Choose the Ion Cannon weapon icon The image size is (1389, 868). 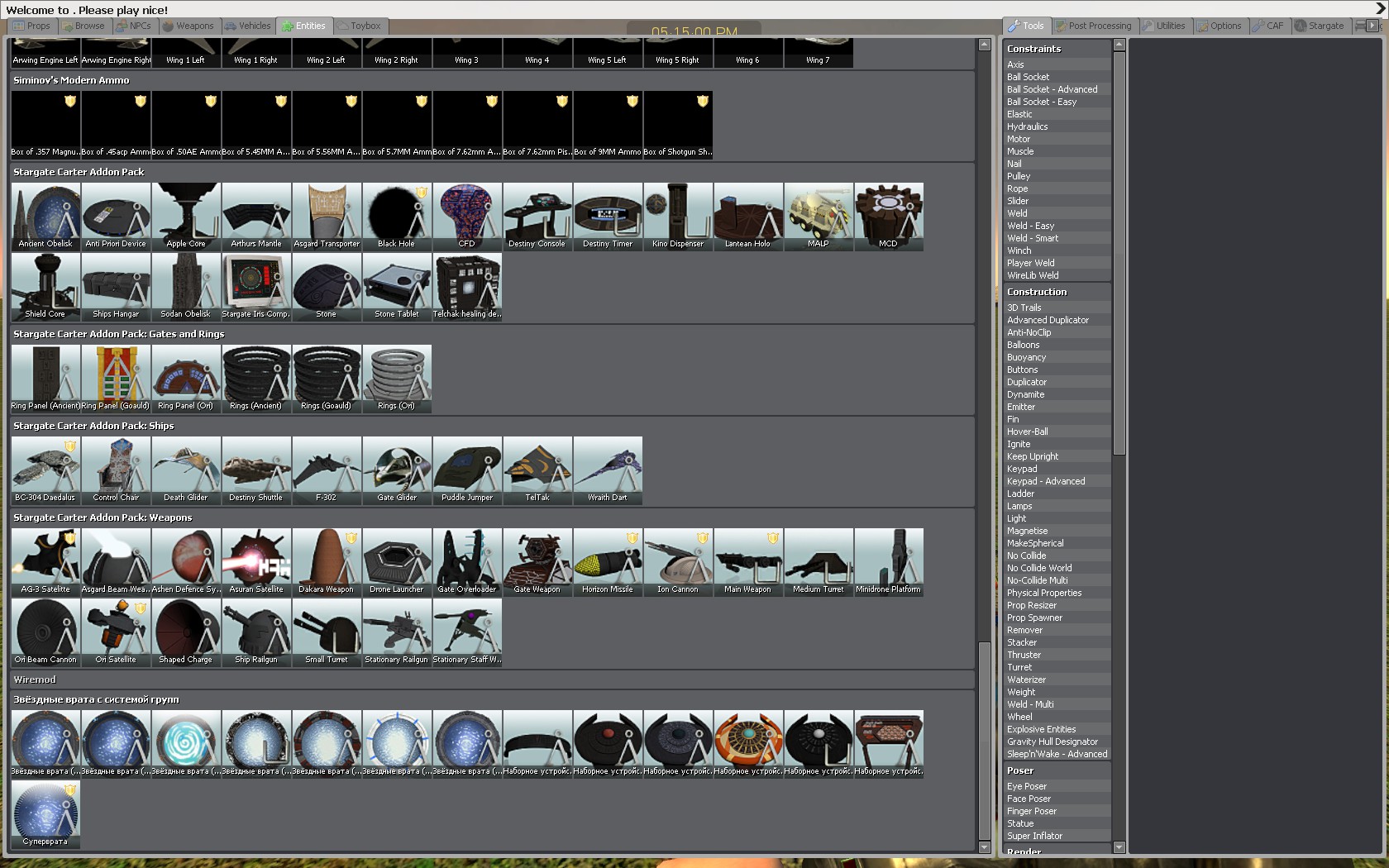click(678, 560)
